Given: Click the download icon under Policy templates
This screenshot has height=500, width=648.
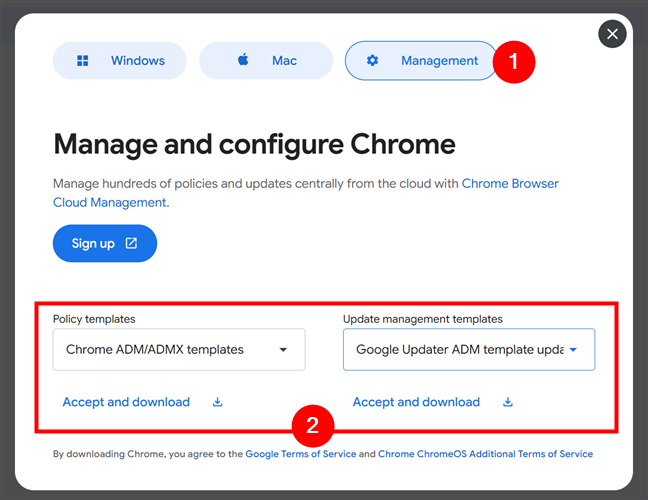Looking at the screenshot, I should tap(217, 402).
